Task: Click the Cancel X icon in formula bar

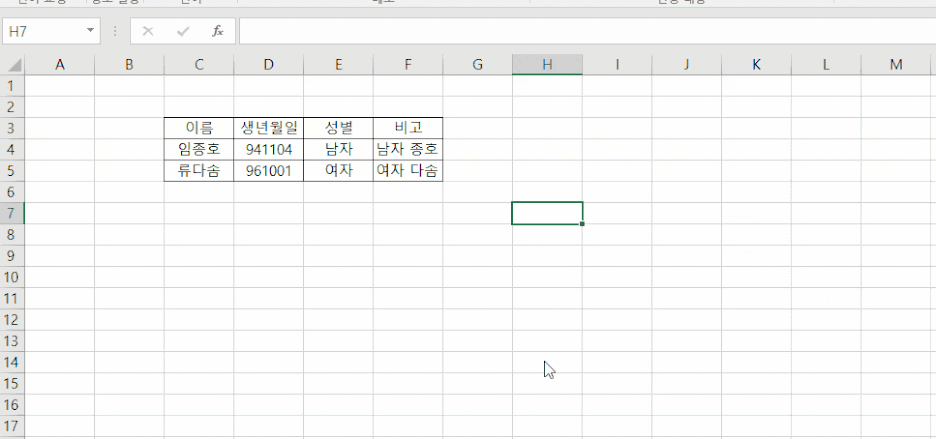Action: point(148,31)
